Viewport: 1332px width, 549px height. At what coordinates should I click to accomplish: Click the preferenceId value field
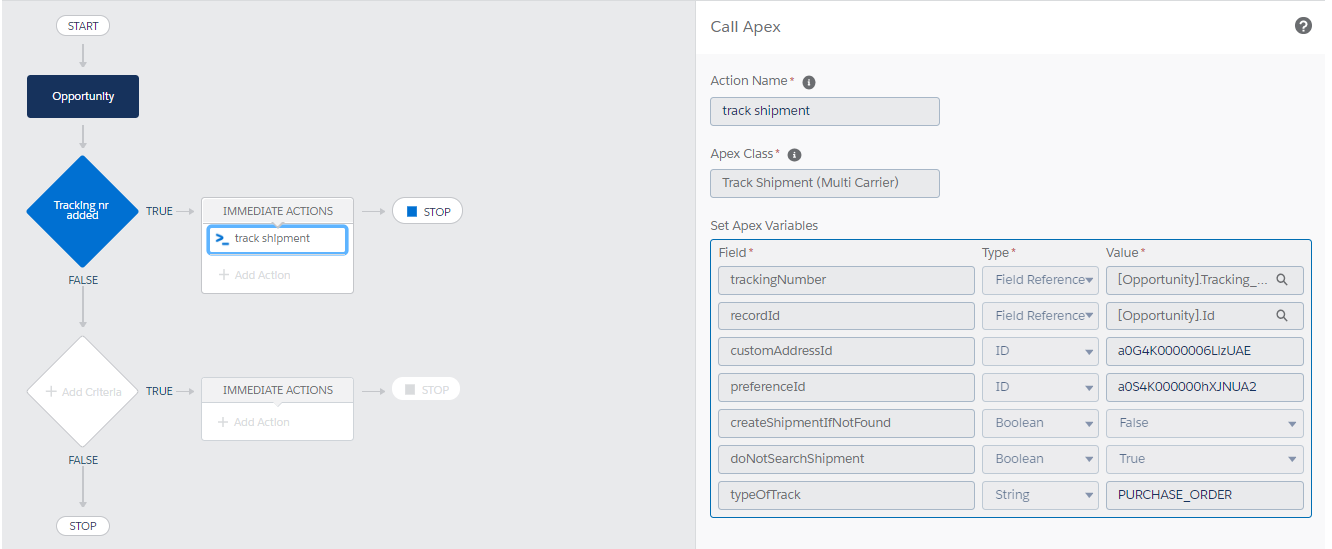pyautogui.click(x=1204, y=387)
